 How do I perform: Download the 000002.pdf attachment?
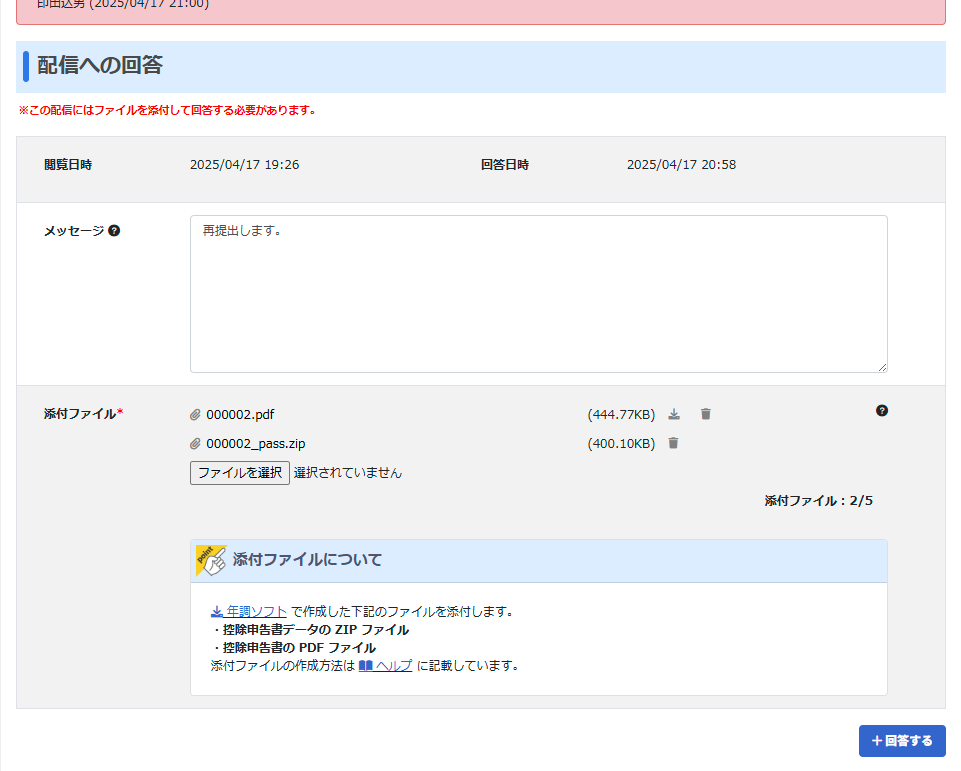pyautogui.click(x=674, y=414)
